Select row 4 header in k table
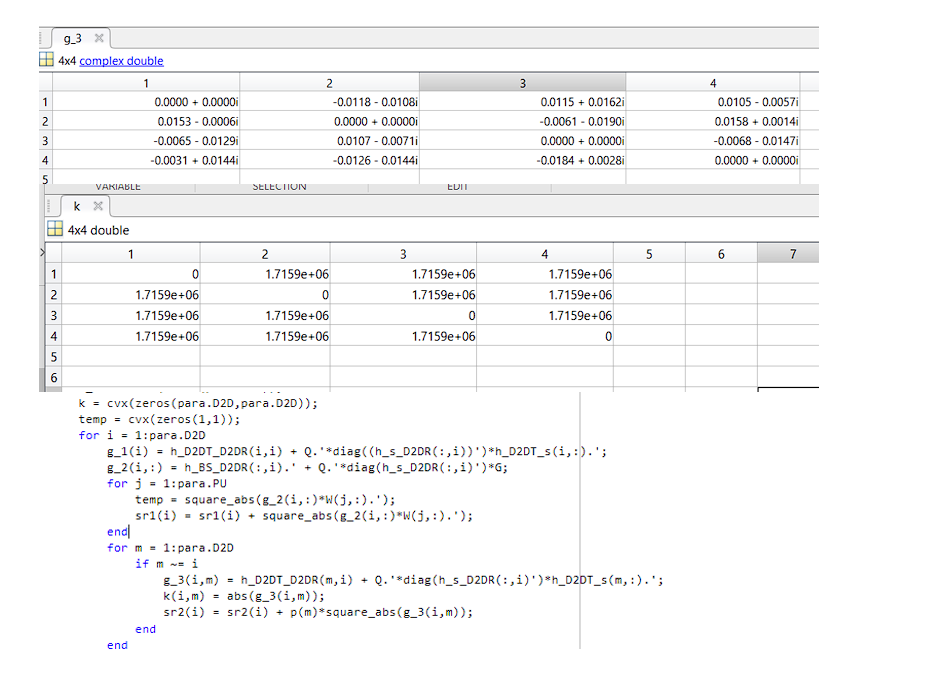 click(53, 336)
